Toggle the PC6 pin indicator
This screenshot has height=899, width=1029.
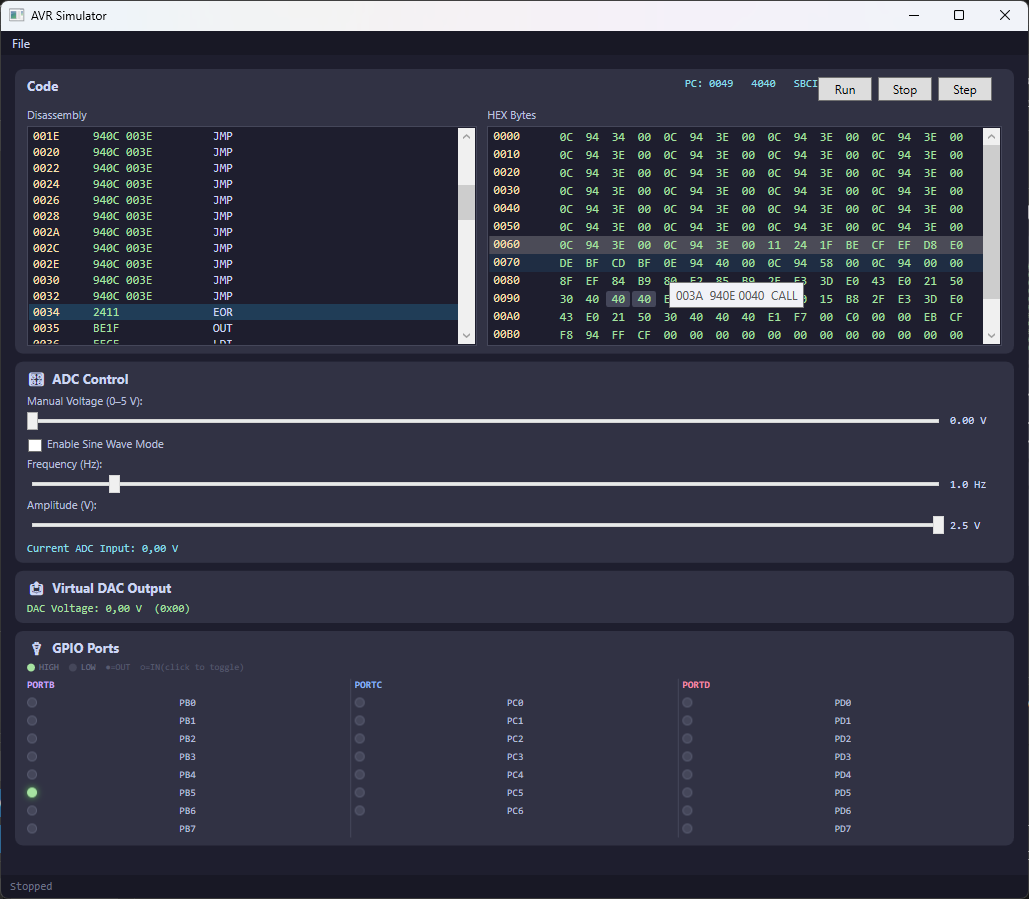point(360,811)
